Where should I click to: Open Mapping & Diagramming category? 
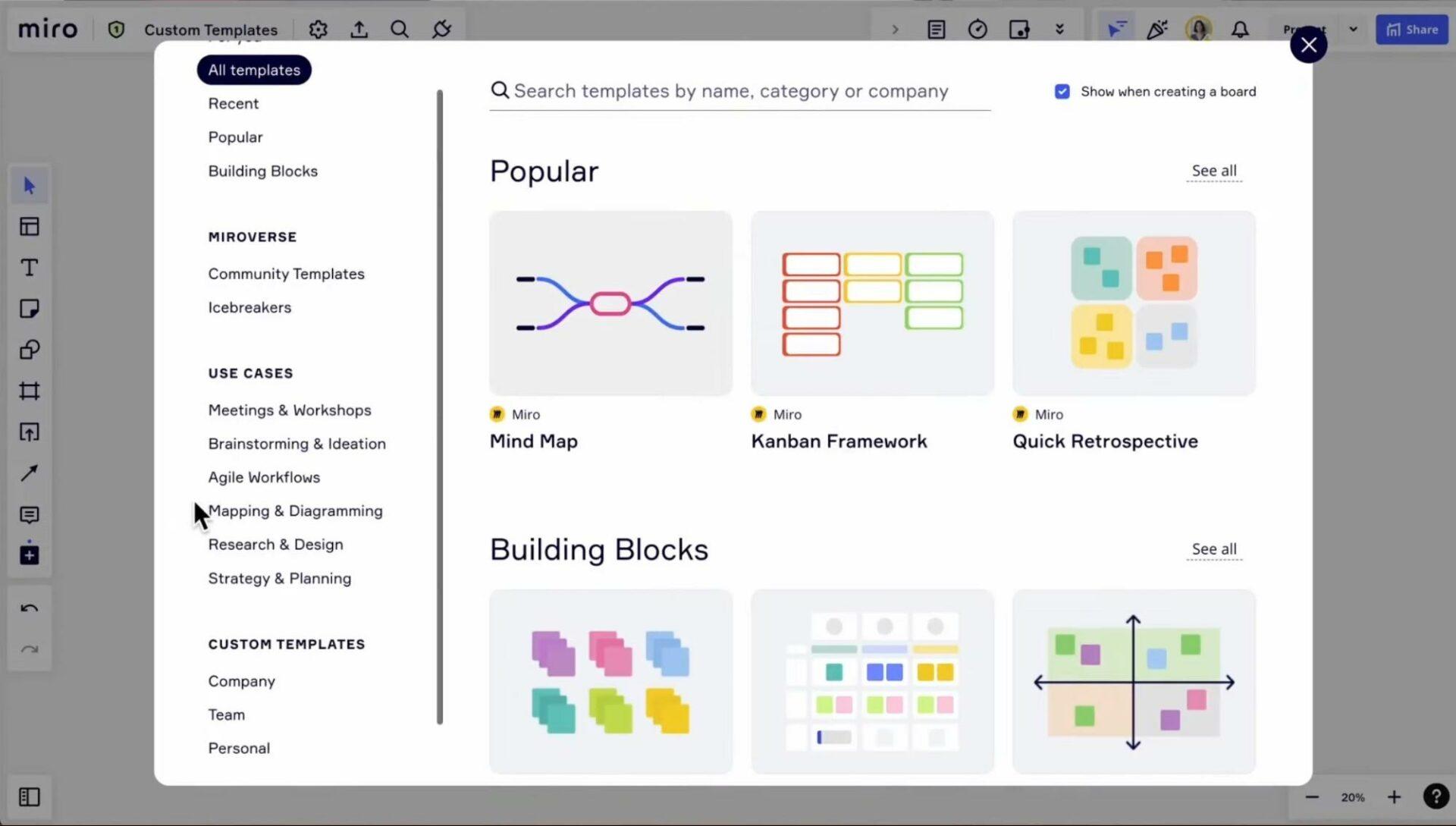coord(295,511)
